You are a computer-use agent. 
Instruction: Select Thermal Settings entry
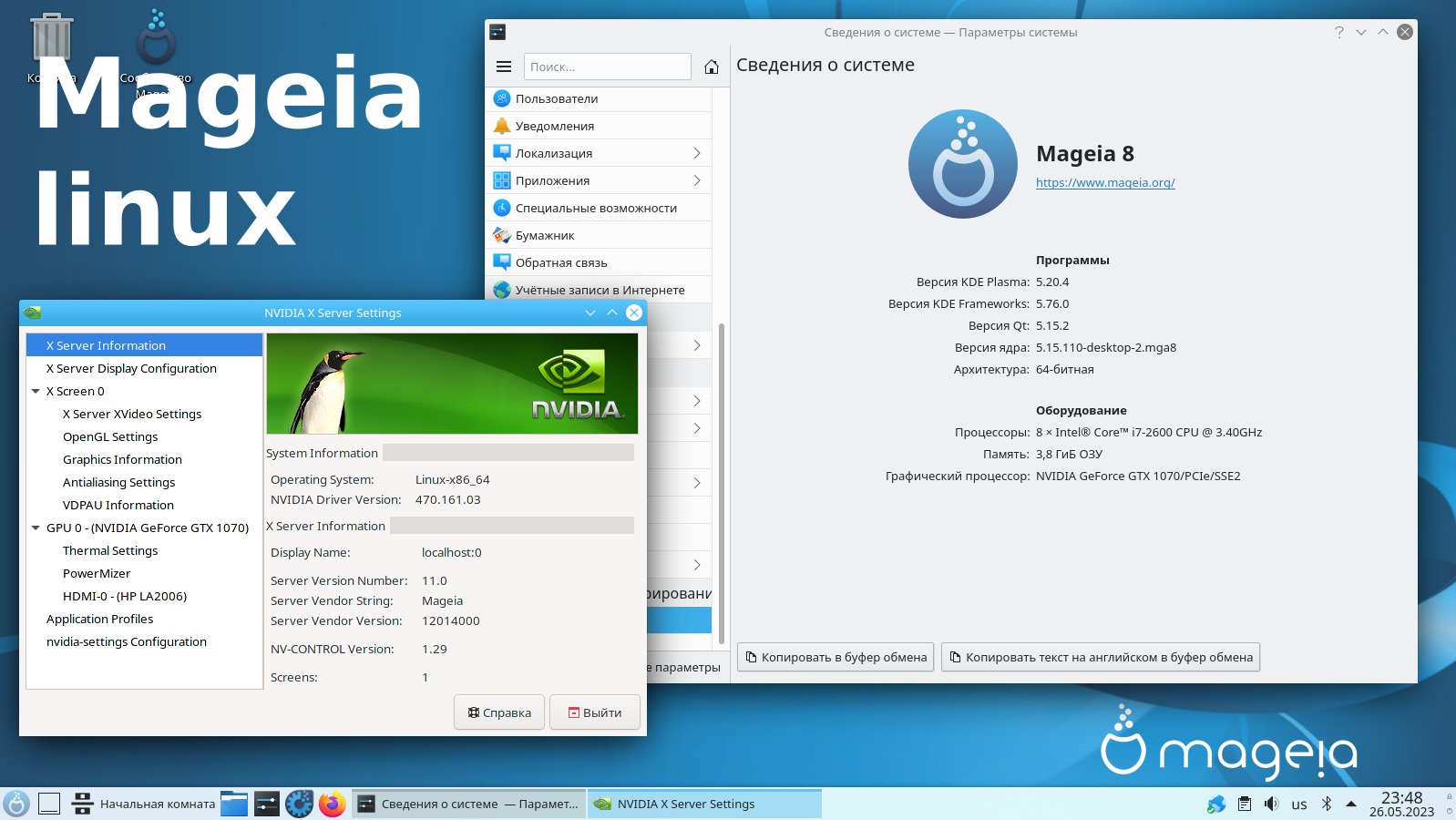point(110,550)
